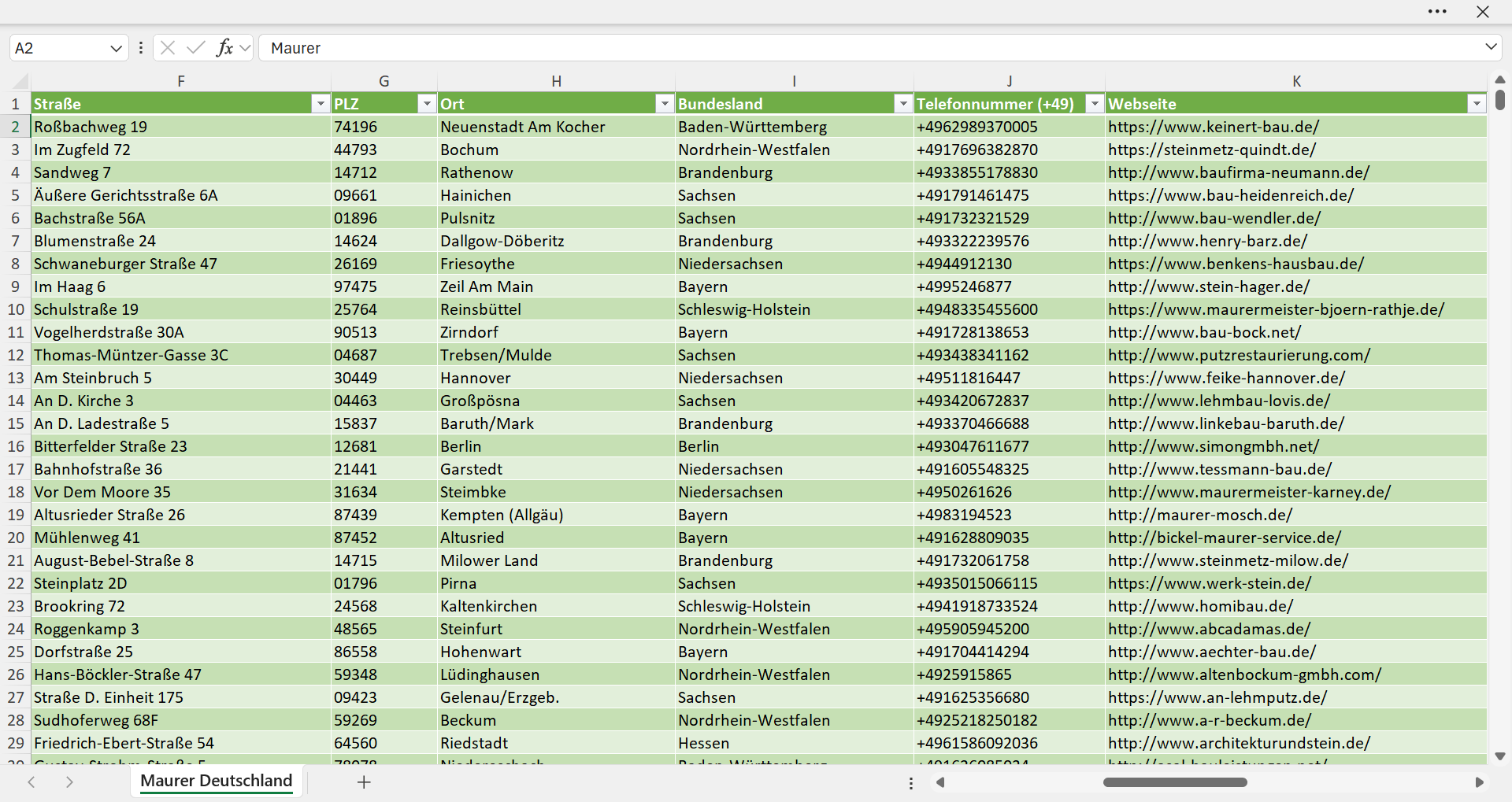Screen dimensions: 1512x802
Task: Open the link http://maurer-mosch.de/
Action: tap(1199, 515)
